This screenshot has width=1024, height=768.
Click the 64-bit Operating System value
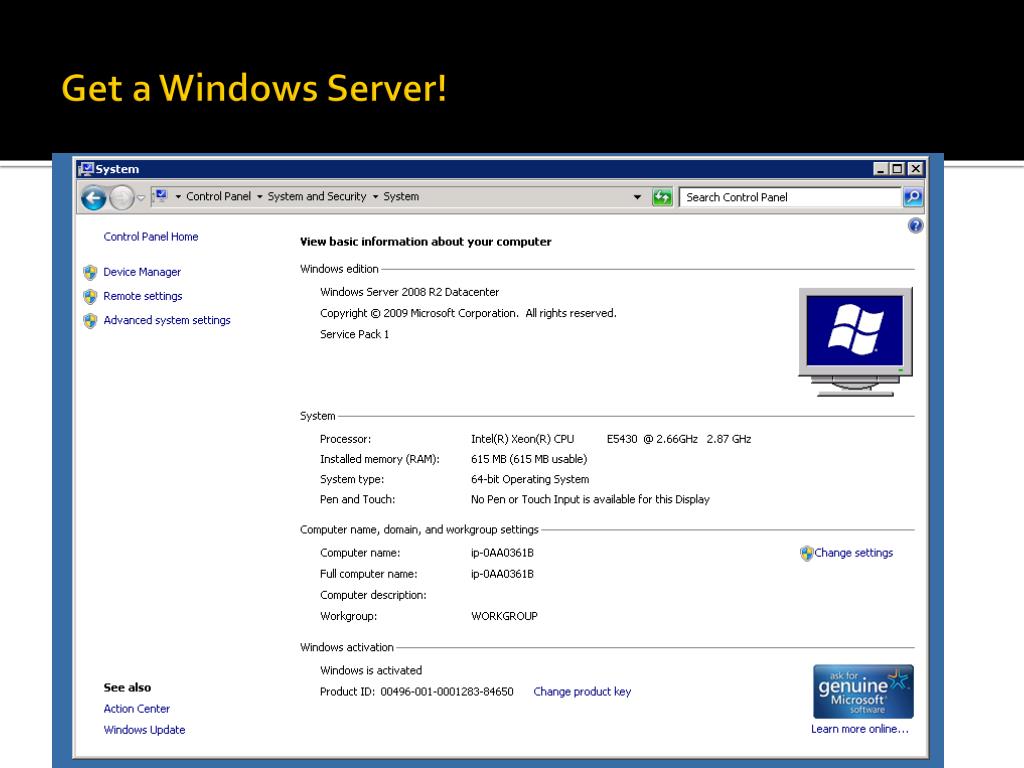pos(530,479)
